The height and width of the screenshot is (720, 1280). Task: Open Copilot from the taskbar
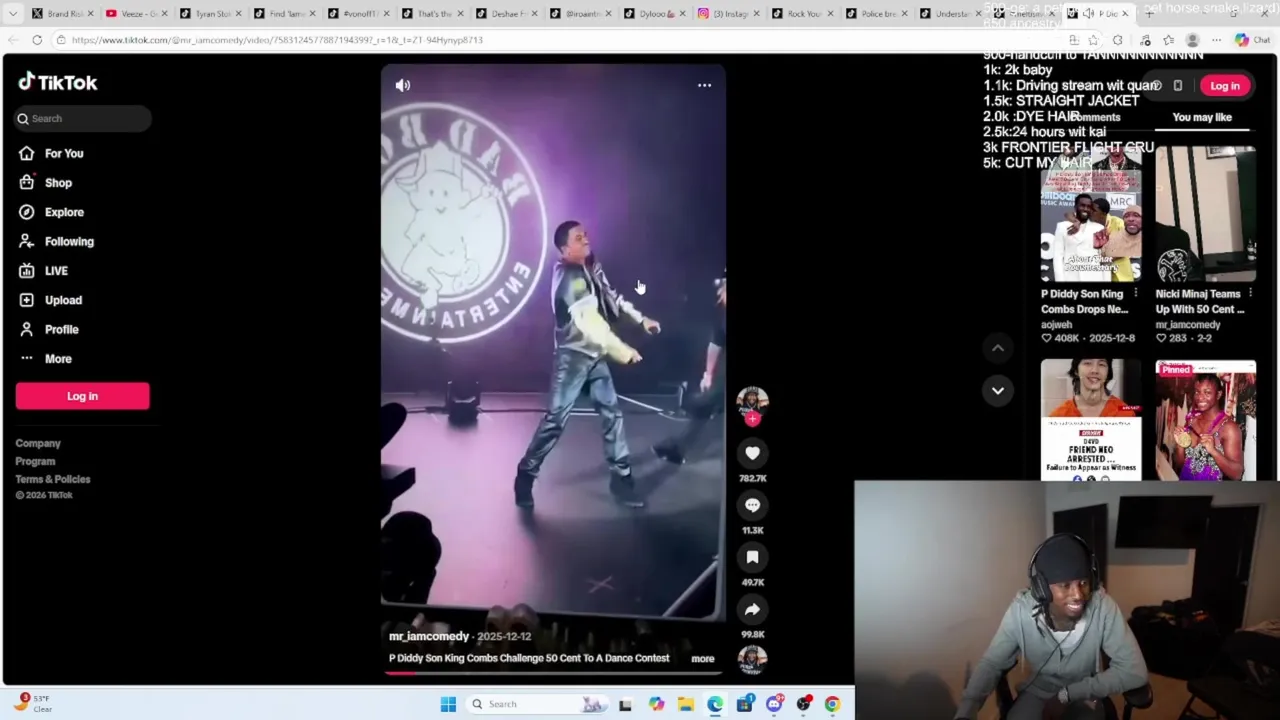tap(656, 704)
